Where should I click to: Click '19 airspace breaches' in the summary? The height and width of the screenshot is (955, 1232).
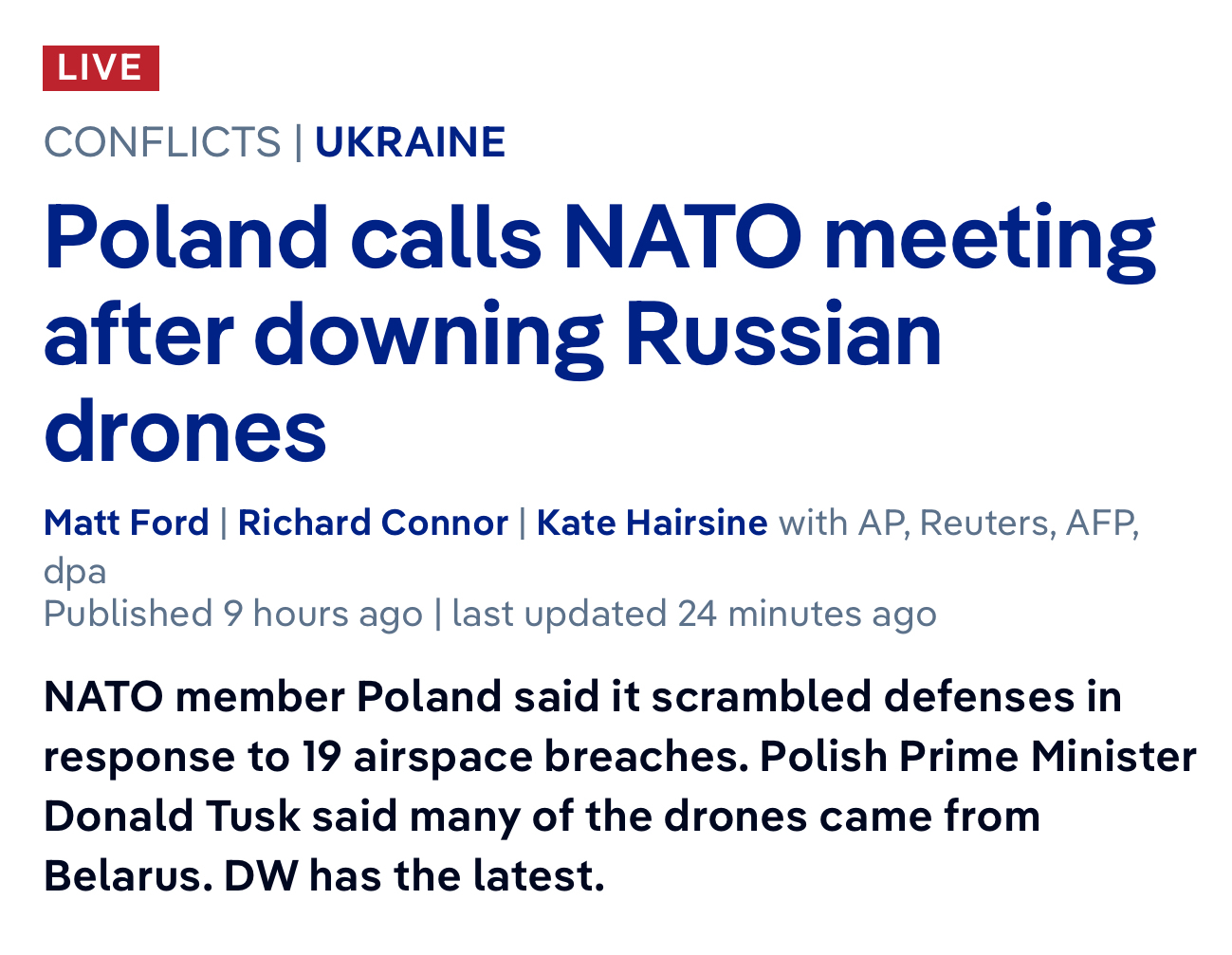tap(526, 757)
